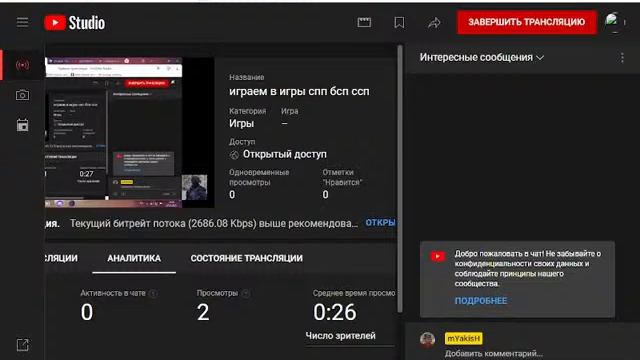Image resolution: width=640 pixels, height=360 pixels.
Task: Click the stream preview thumbnail
Action: click(129, 132)
